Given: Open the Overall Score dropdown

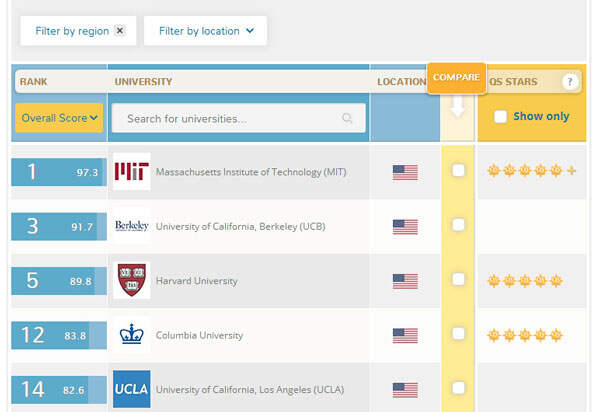Looking at the screenshot, I should (59, 118).
